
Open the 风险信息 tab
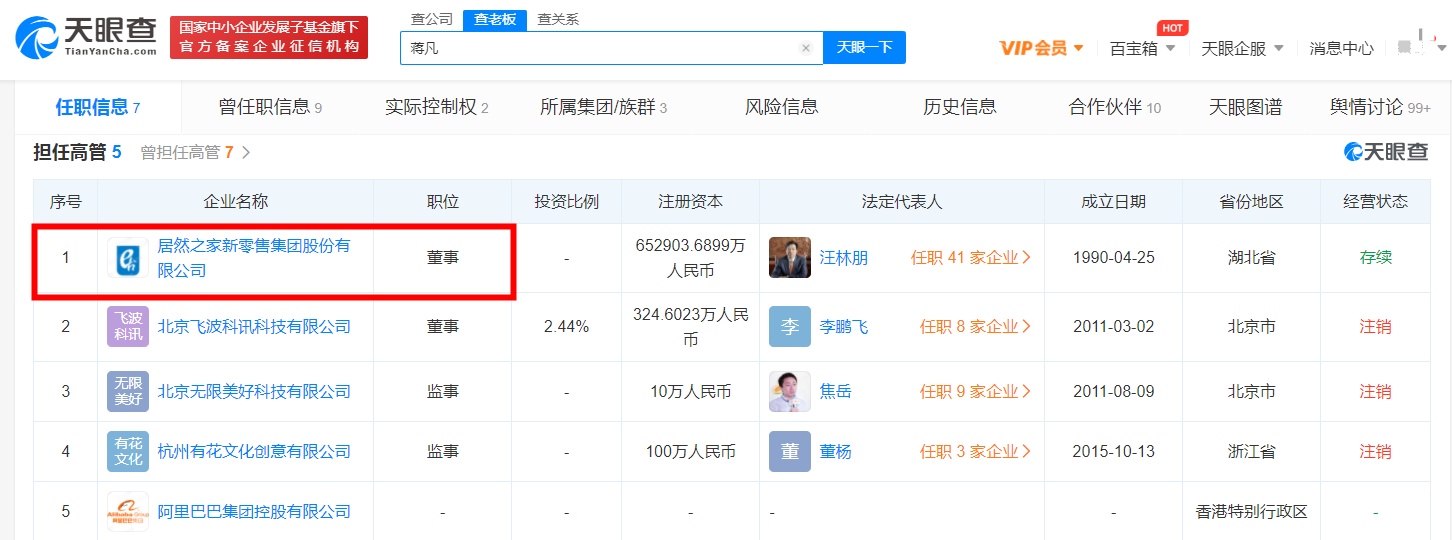[x=782, y=107]
